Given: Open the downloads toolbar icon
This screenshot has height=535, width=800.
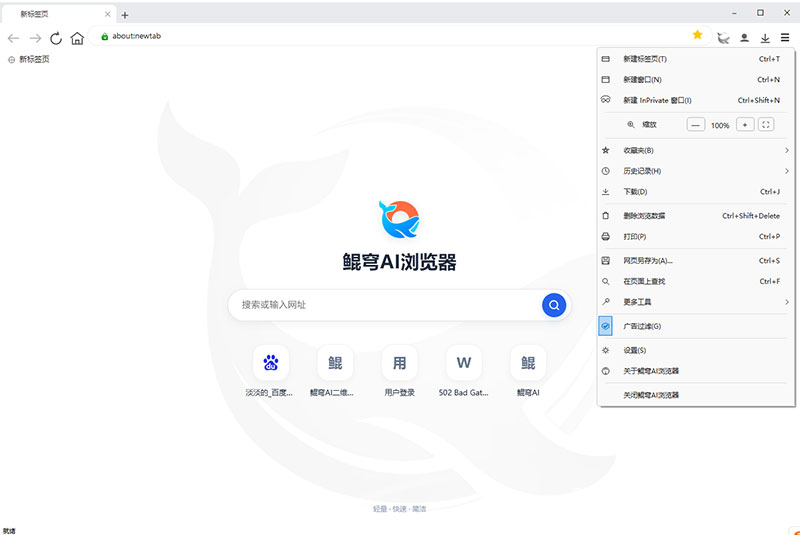Looking at the screenshot, I should coord(765,38).
